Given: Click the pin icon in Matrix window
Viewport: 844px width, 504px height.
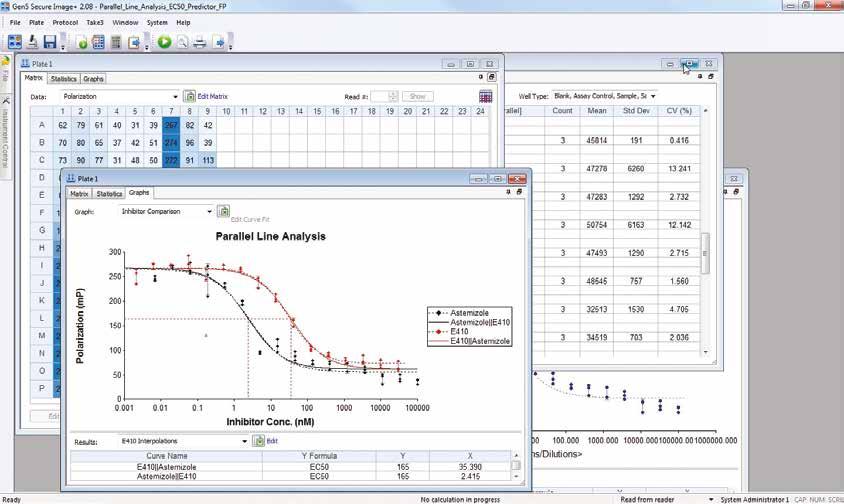Looking at the screenshot, I should coord(481,77).
